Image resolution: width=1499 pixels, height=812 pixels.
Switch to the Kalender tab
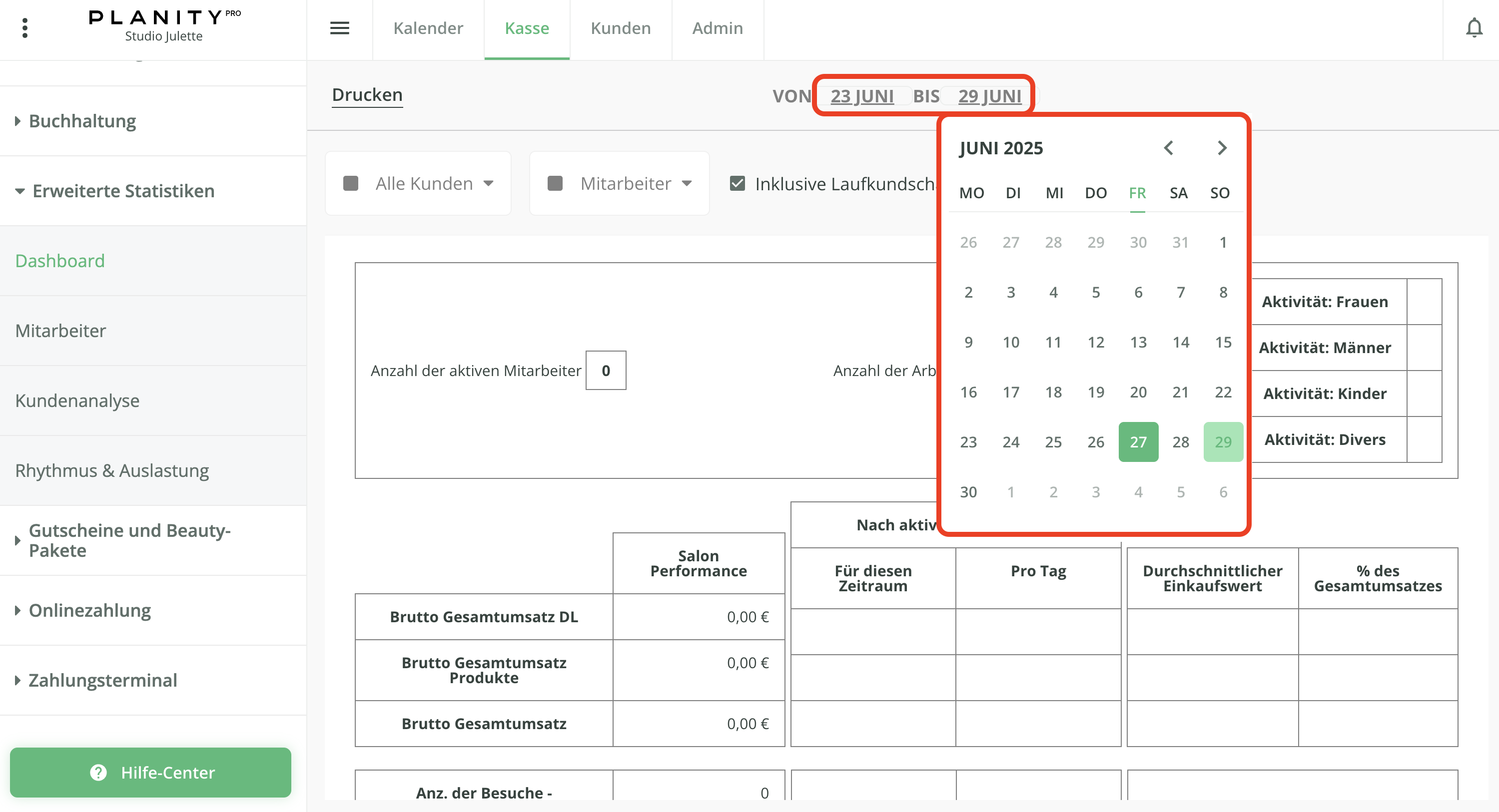click(x=428, y=28)
